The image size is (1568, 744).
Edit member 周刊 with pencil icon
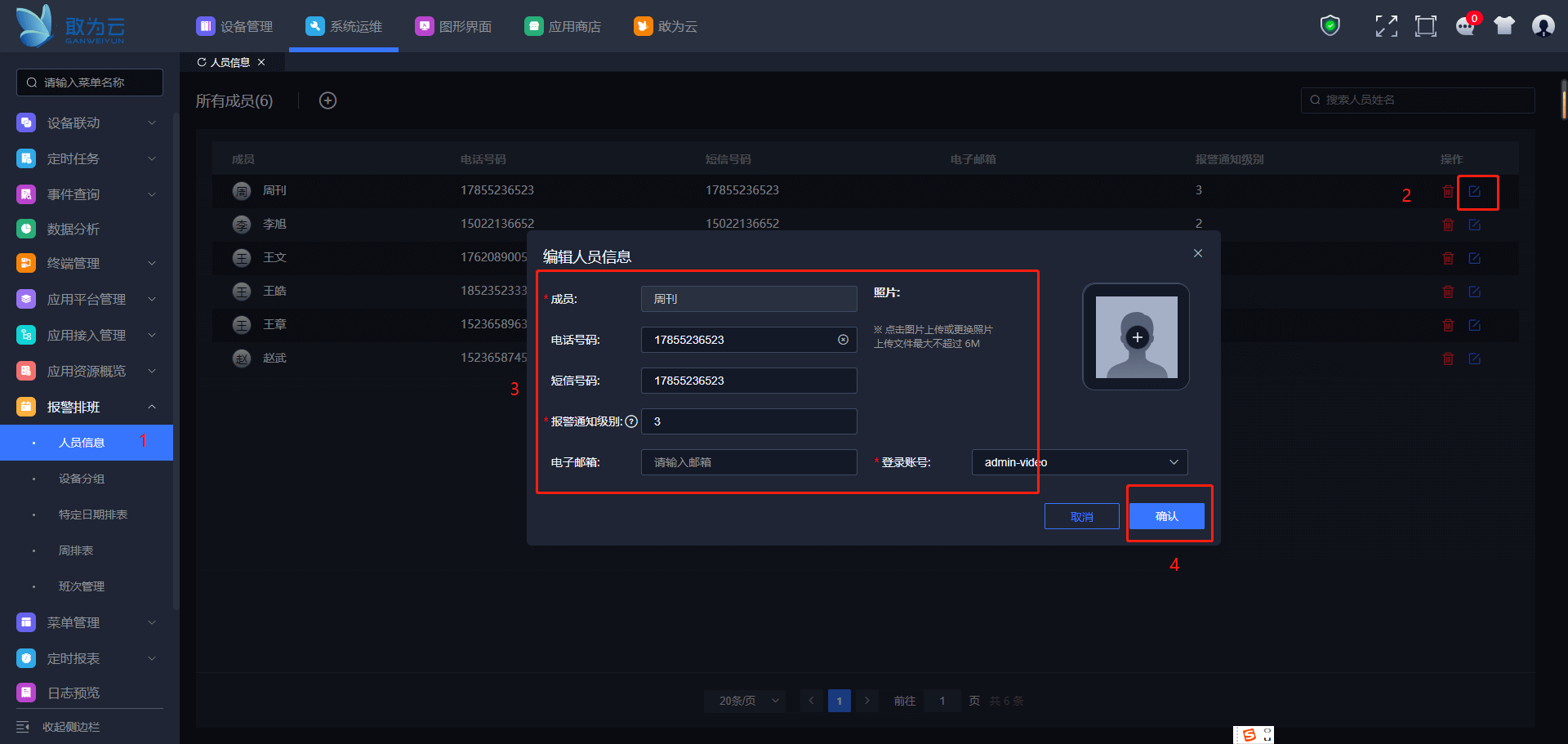coord(1475,191)
